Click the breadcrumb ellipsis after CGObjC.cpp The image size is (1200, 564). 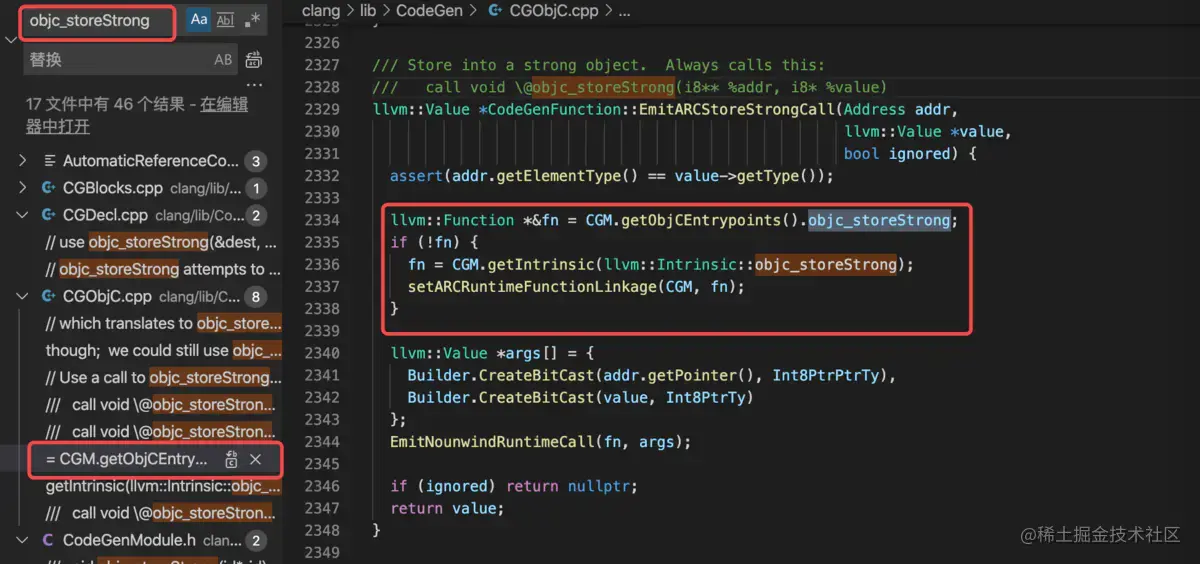pyautogui.click(x=625, y=11)
